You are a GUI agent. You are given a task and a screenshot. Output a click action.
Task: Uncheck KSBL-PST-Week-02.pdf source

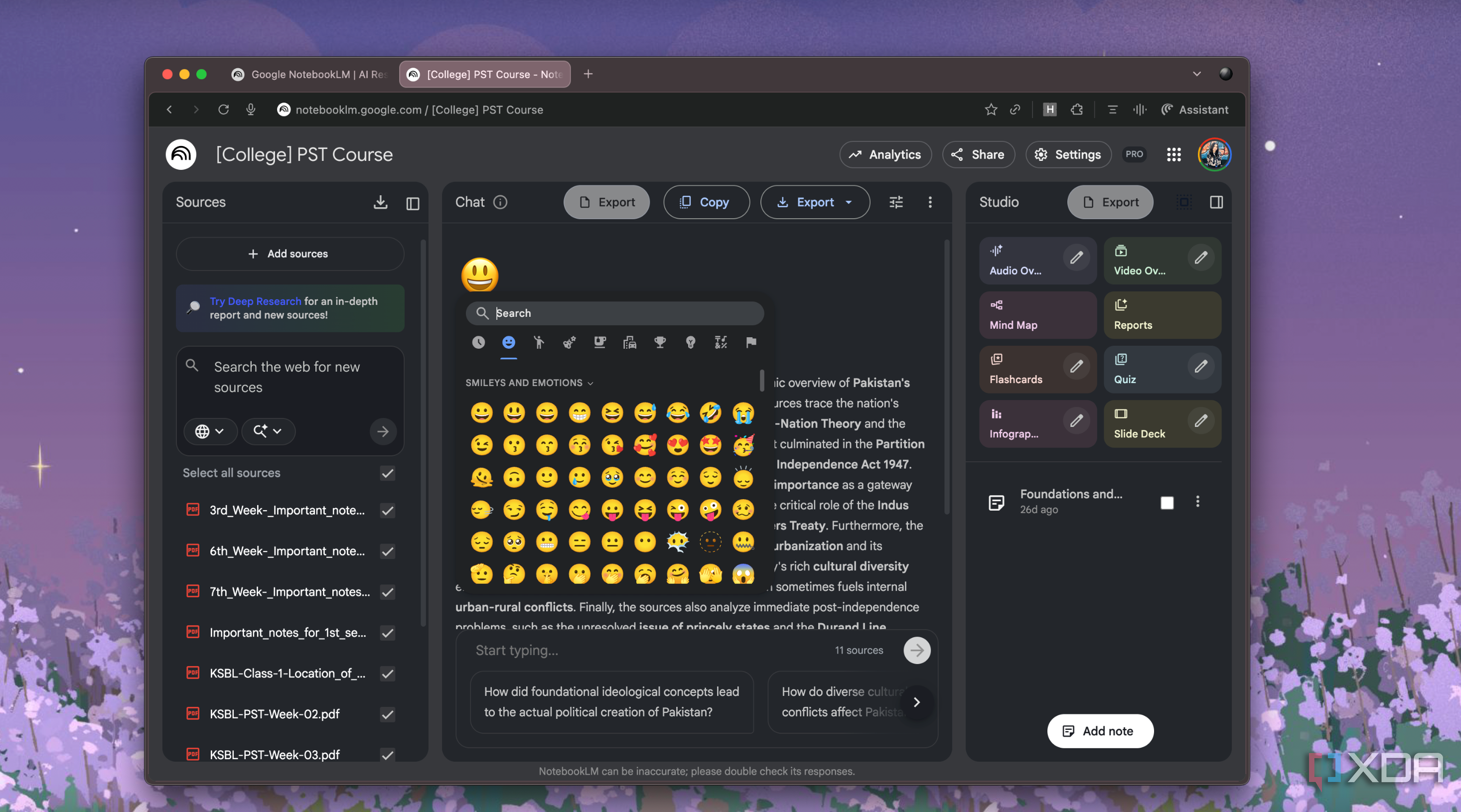tap(388, 714)
